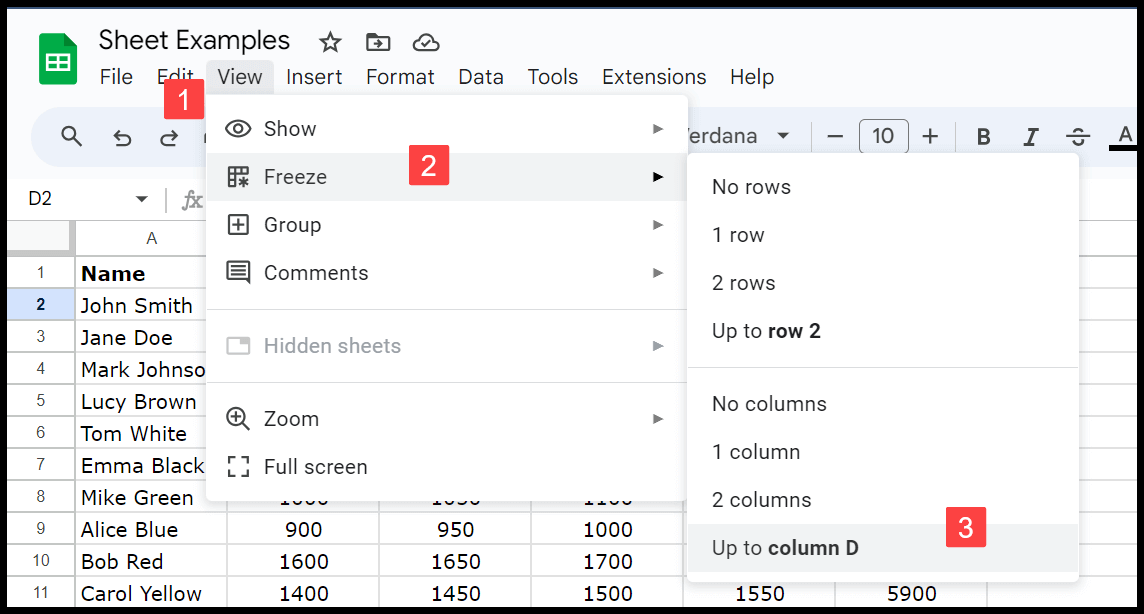Click the undo arrow

point(122,137)
